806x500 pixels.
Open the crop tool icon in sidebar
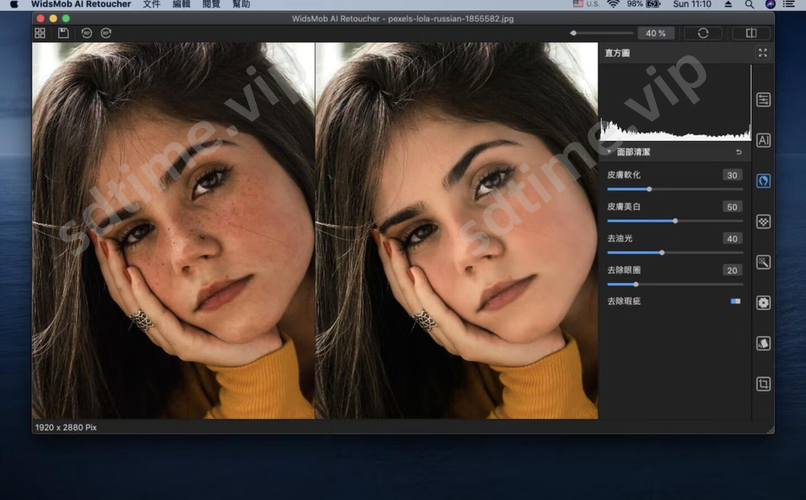click(x=763, y=384)
